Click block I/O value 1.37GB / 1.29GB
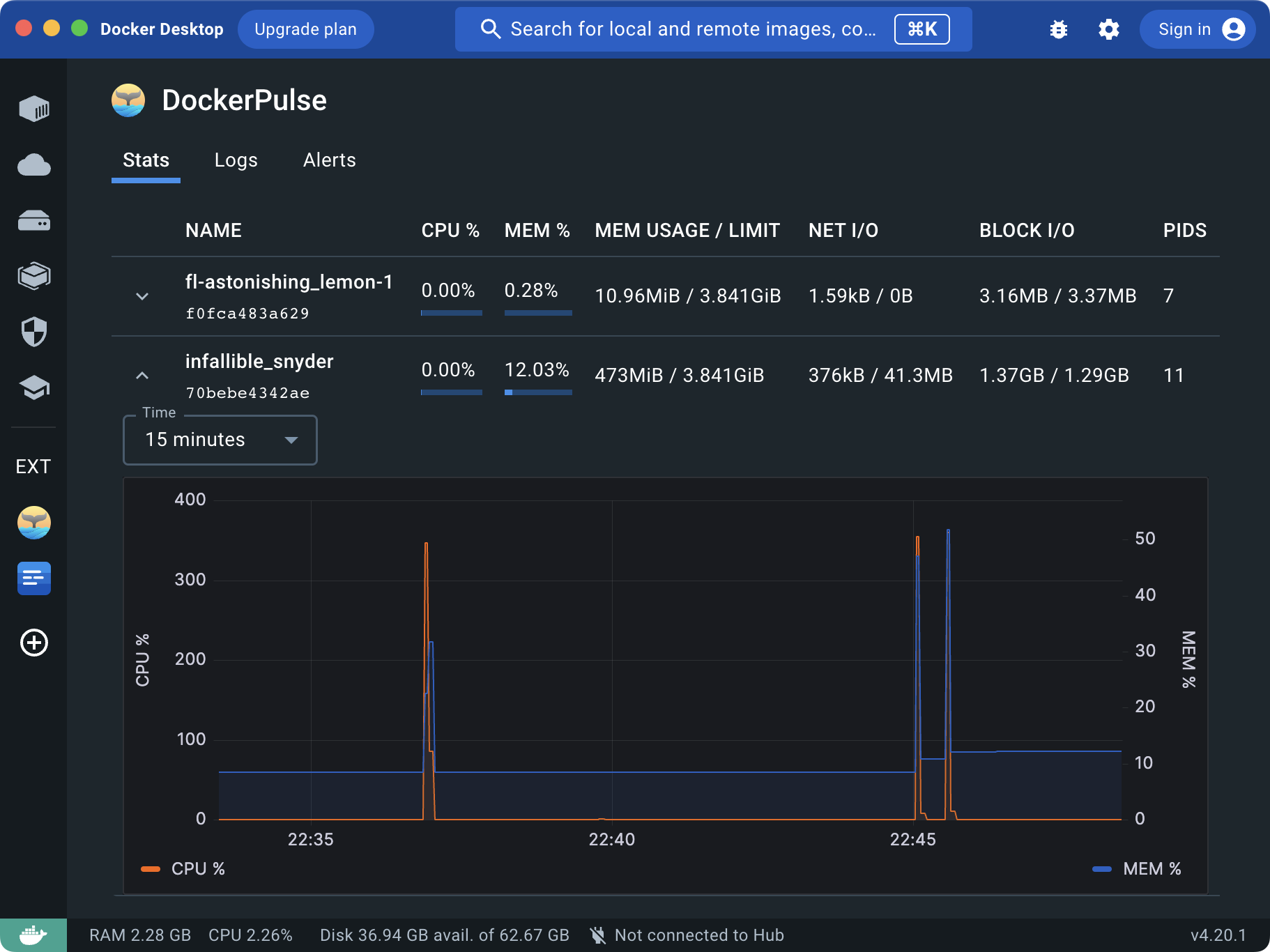Image resolution: width=1270 pixels, height=952 pixels. pyautogui.click(x=1054, y=376)
